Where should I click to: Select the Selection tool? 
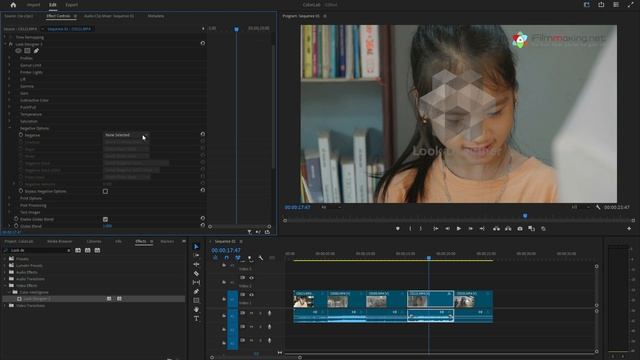tap(196, 247)
